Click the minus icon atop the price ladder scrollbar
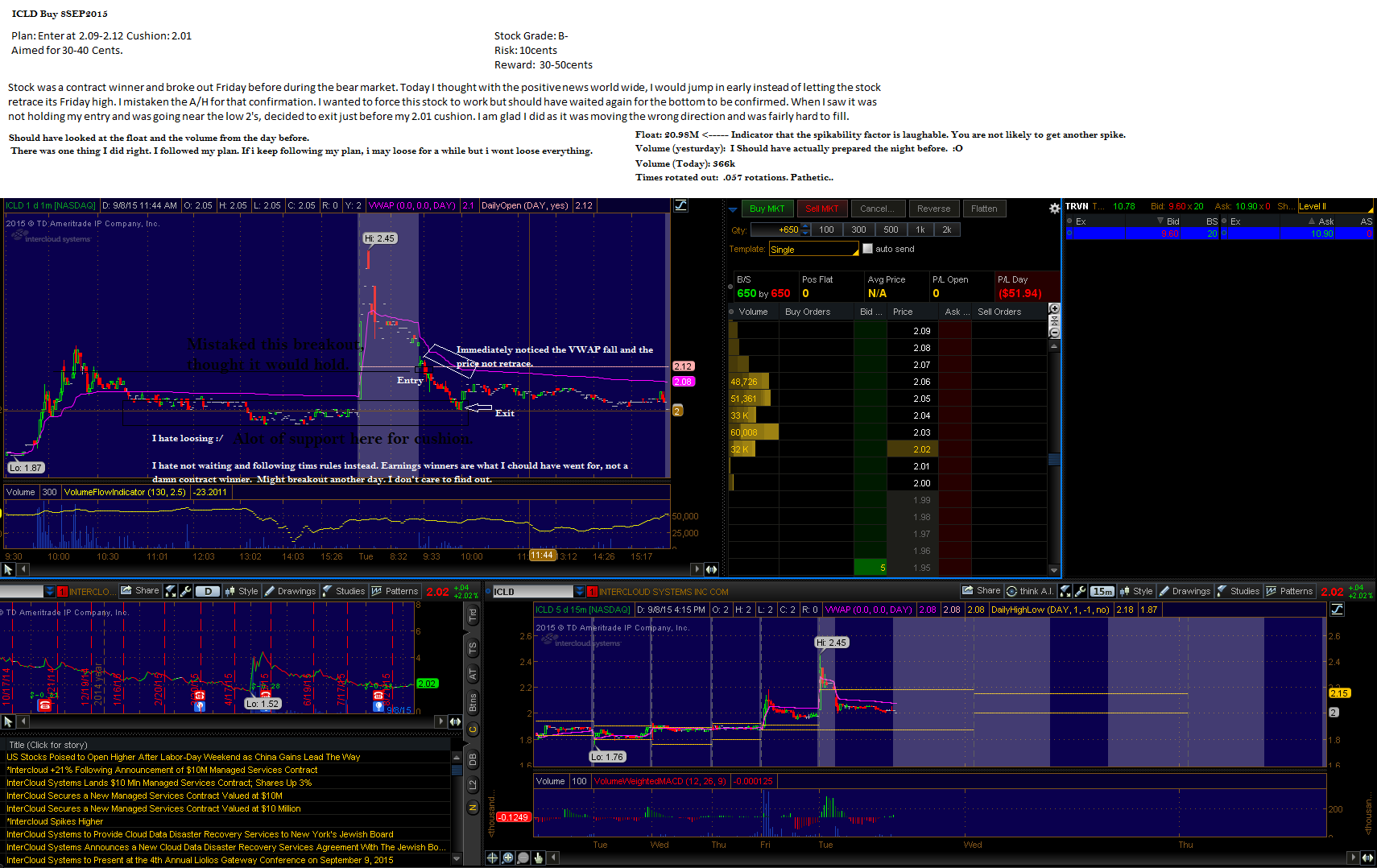This screenshot has width=1377, height=868. click(1054, 332)
